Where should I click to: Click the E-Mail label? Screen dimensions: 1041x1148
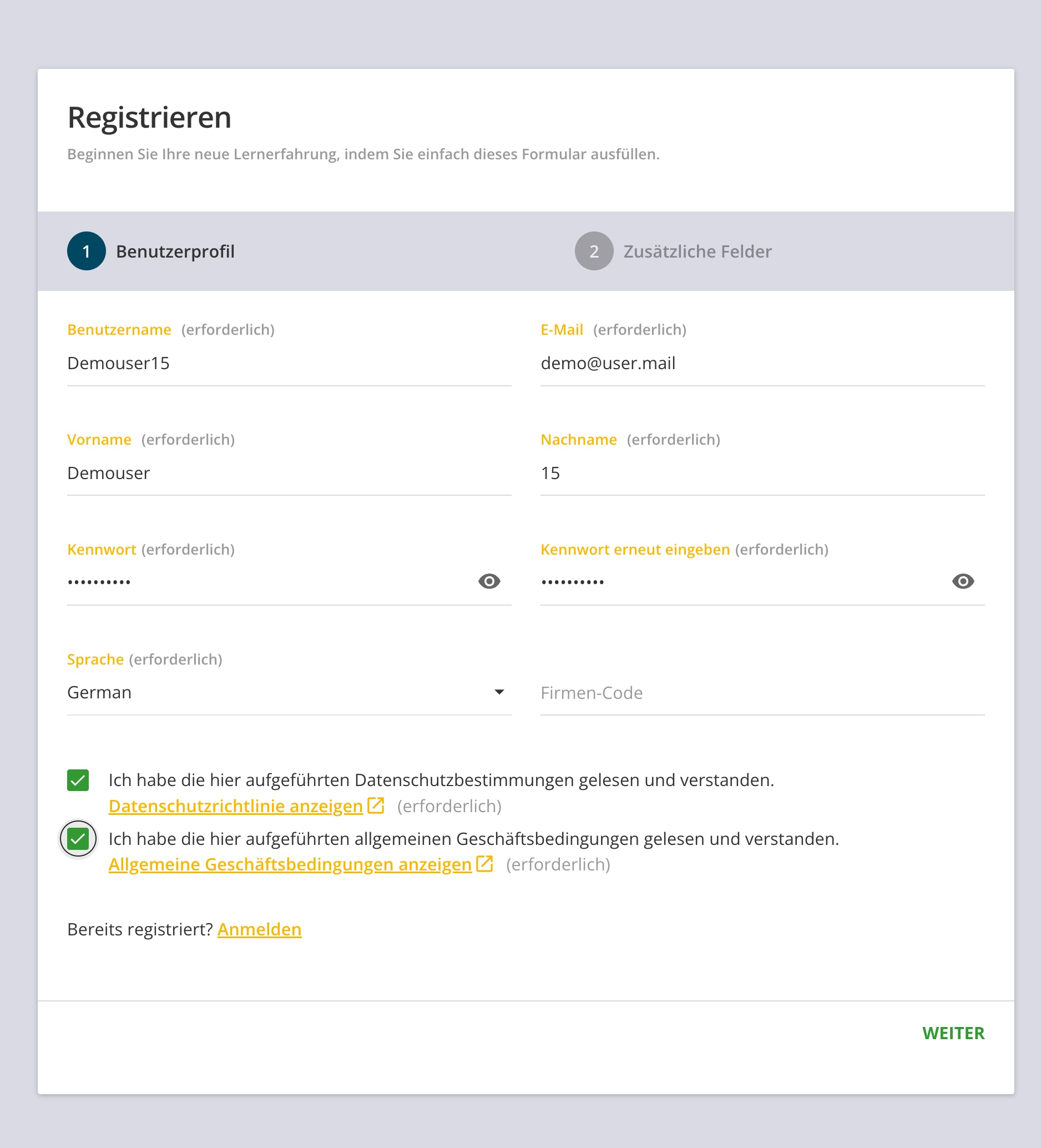tap(562, 330)
